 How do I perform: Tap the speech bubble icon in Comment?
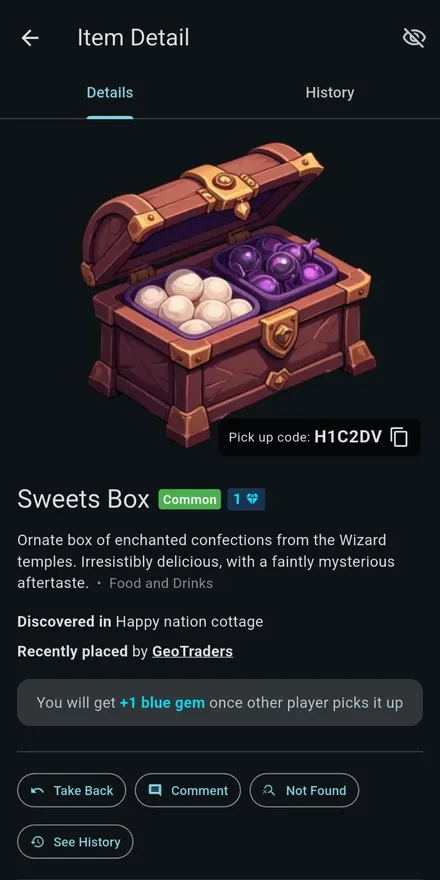[155, 790]
